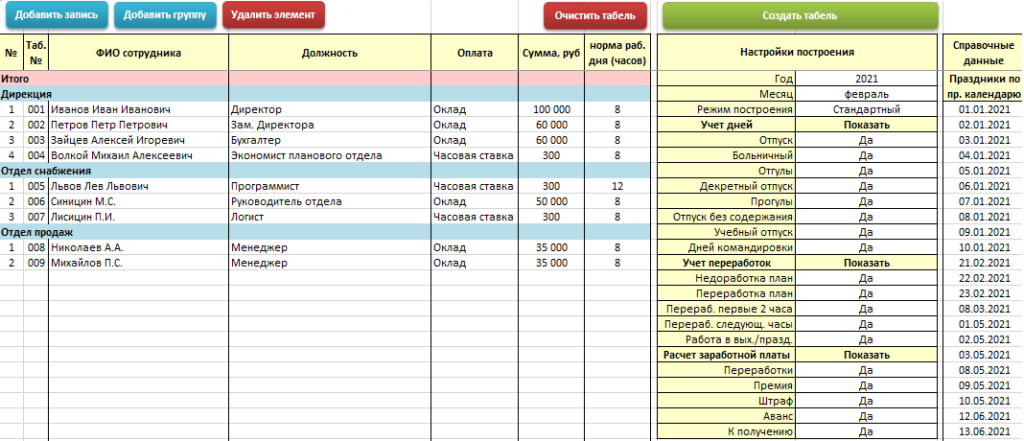The height and width of the screenshot is (441, 1024).
Task: Select the Отдел снабжения group row
Action: pos(325,171)
